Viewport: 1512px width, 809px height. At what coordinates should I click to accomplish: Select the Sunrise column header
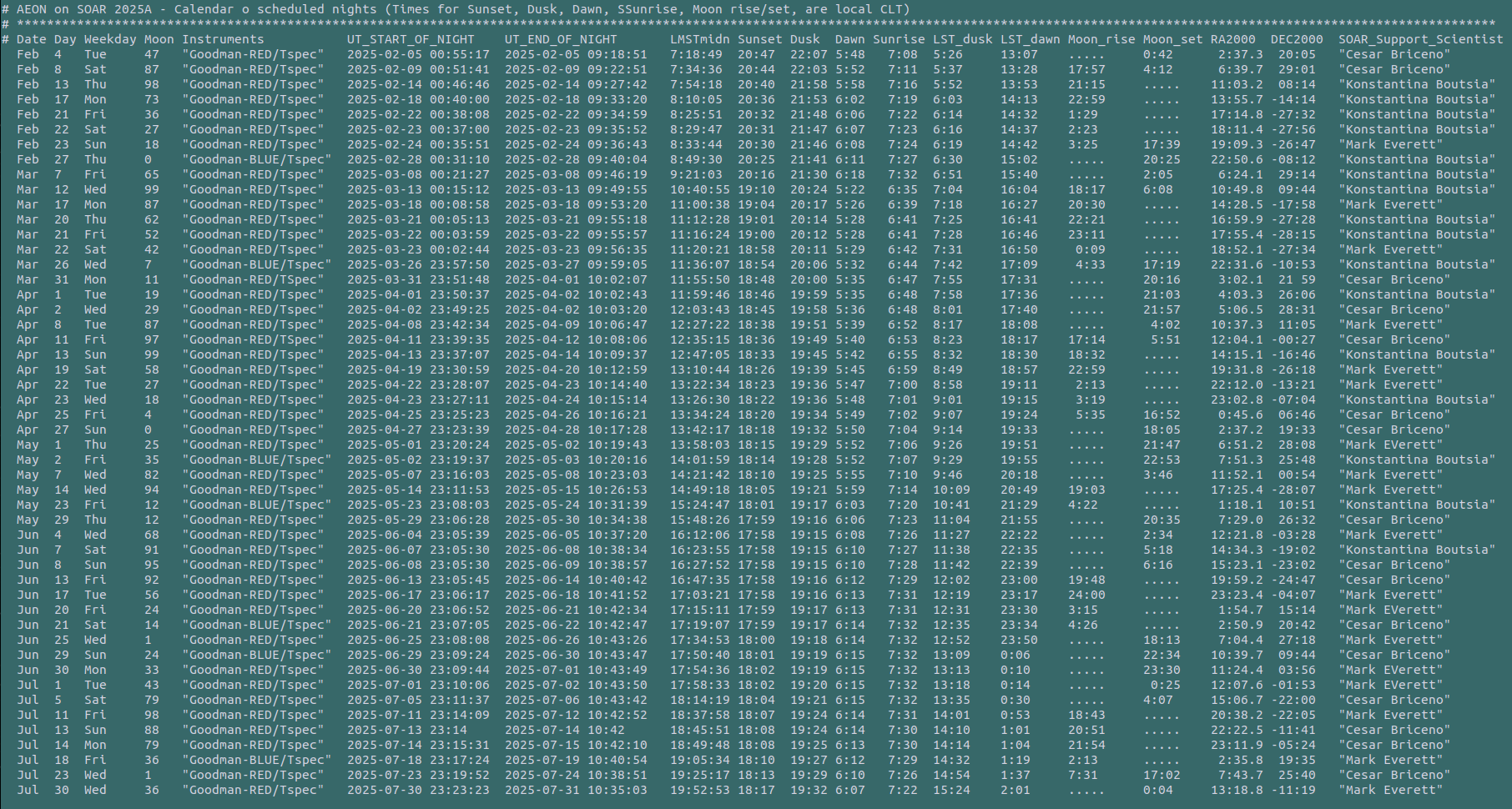(x=900, y=39)
